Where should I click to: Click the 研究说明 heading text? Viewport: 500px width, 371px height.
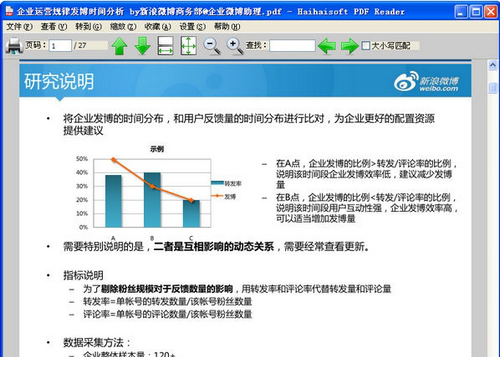pos(59,81)
